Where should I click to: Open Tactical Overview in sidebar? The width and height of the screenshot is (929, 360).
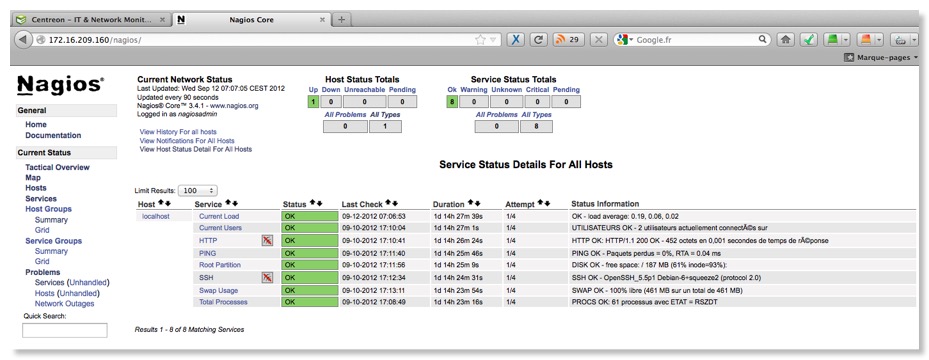click(57, 168)
